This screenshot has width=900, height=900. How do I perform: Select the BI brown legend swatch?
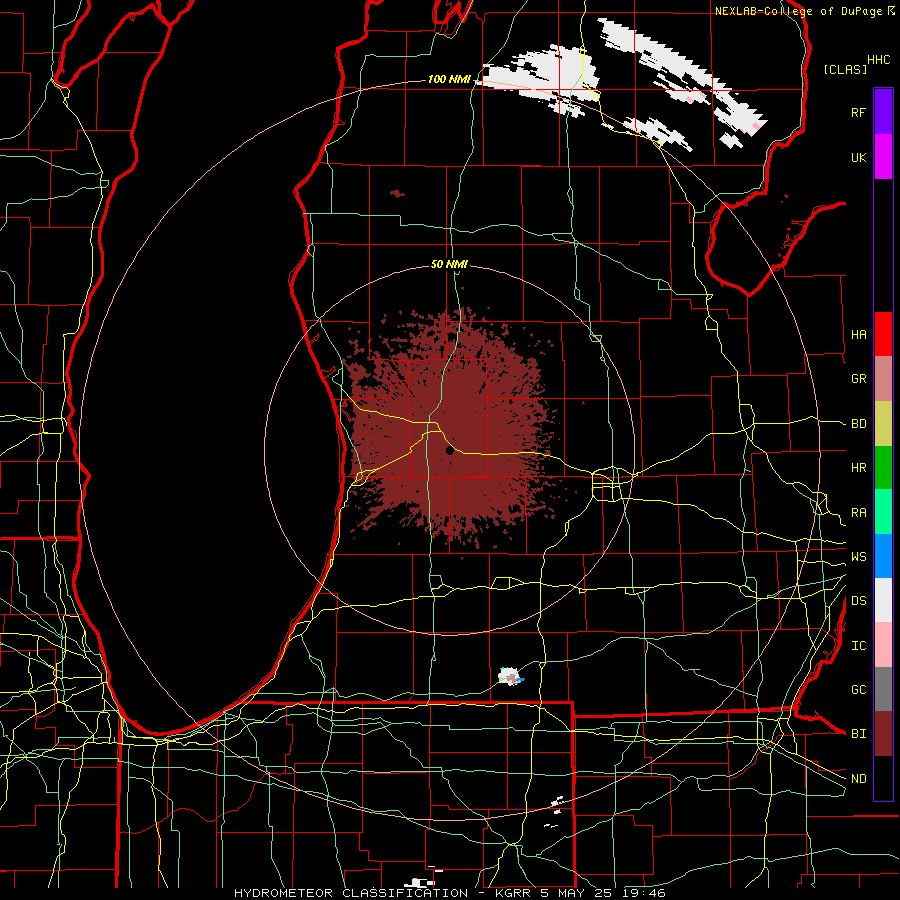[x=883, y=734]
